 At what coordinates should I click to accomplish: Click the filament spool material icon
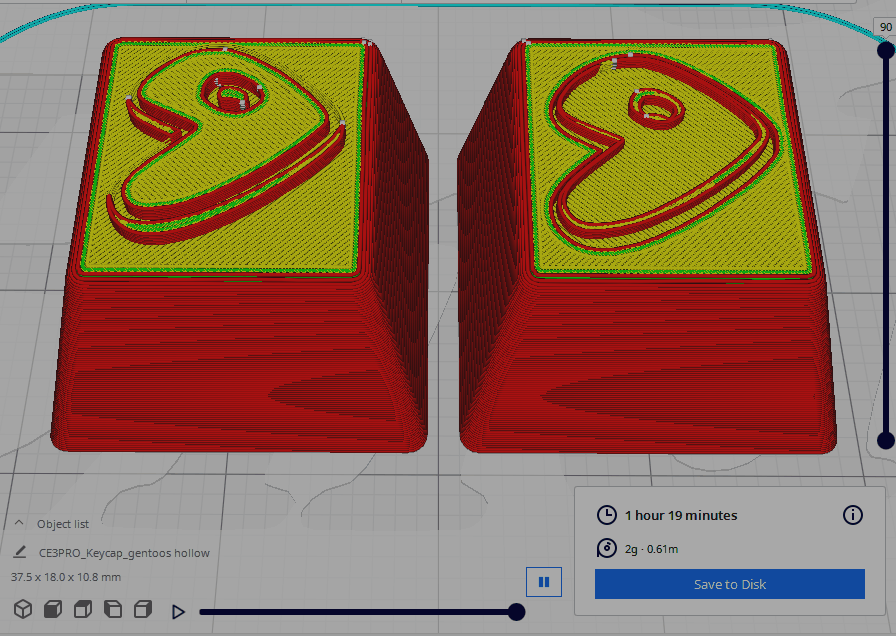click(x=606, y=548)
